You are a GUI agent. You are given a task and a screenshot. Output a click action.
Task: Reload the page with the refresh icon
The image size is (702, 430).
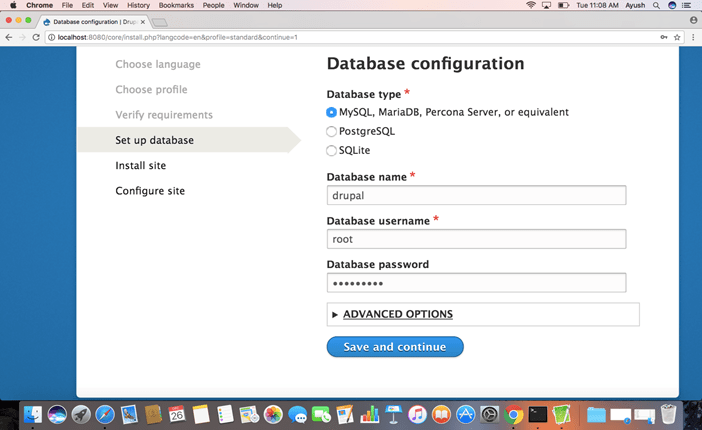coord(36,37)
